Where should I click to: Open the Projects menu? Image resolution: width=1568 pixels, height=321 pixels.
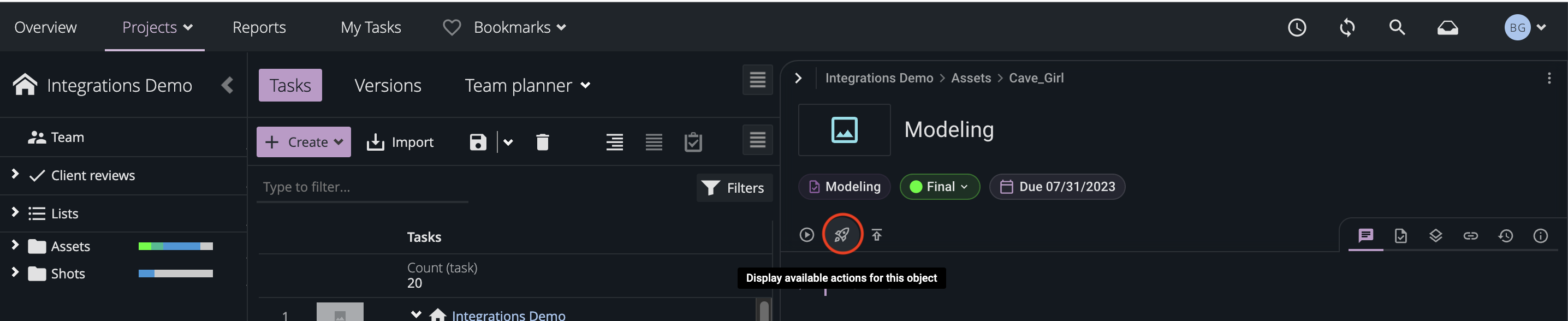click(154, 27)
